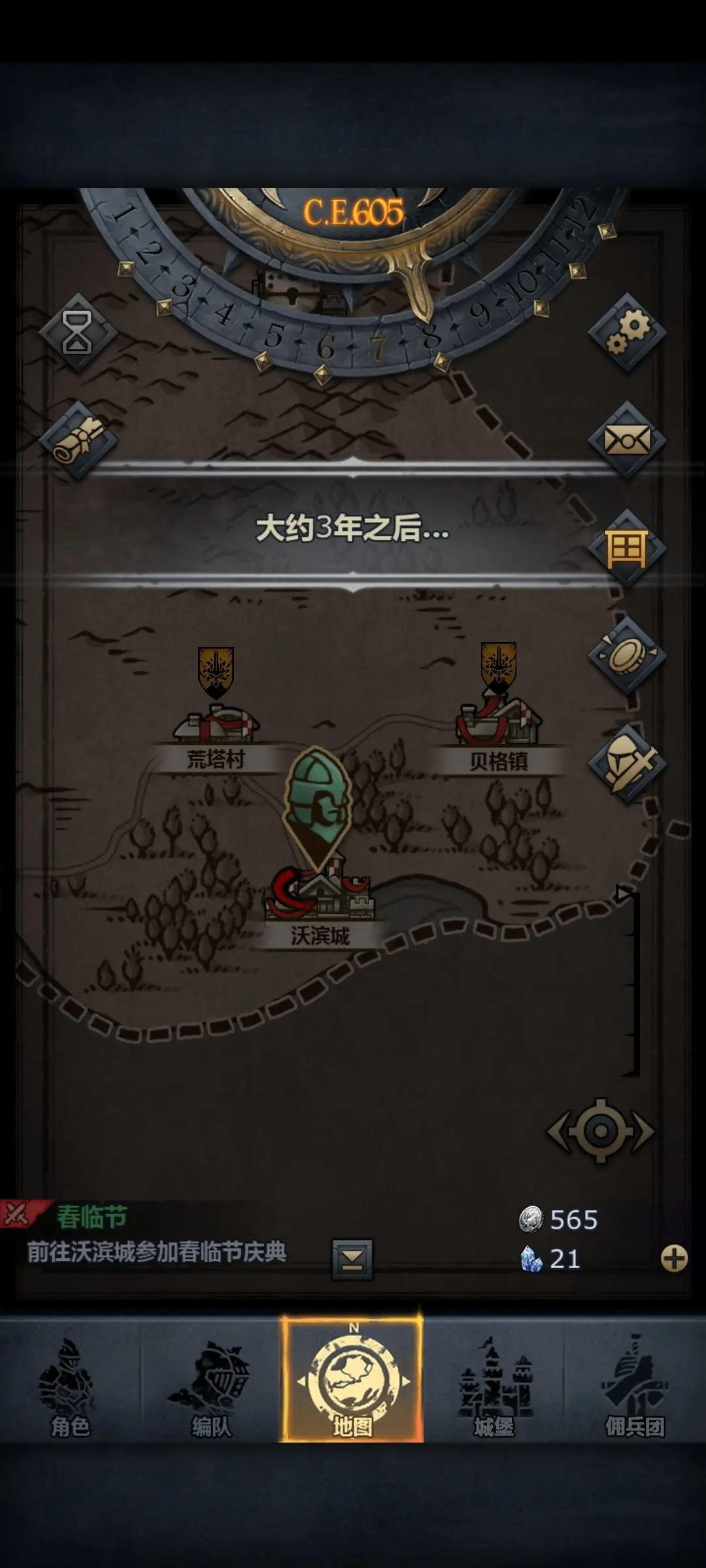
Task: Open the mail envelope icon
Action: pos(628,440)
